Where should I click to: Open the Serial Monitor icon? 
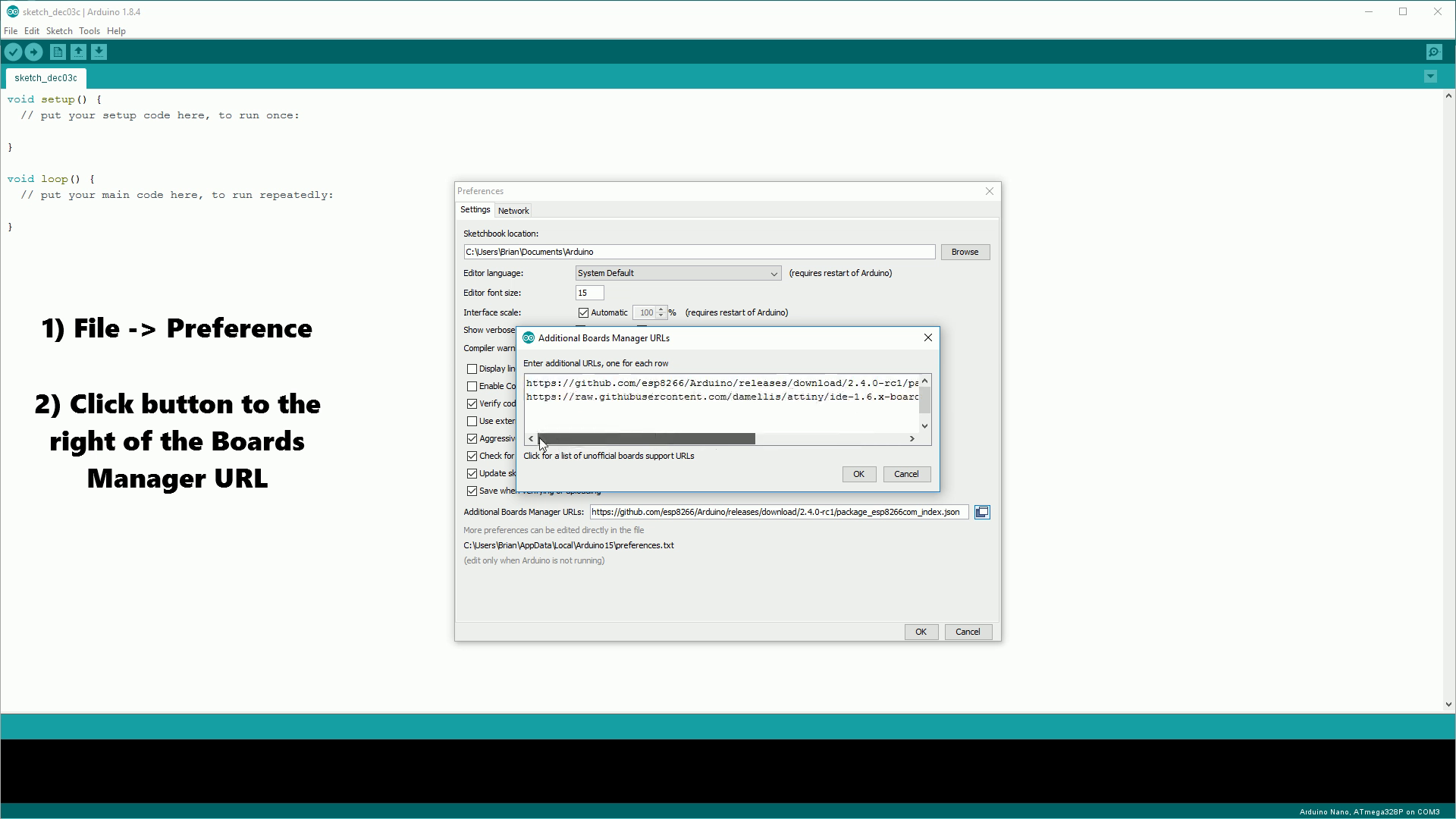[x=1433, y=52]
